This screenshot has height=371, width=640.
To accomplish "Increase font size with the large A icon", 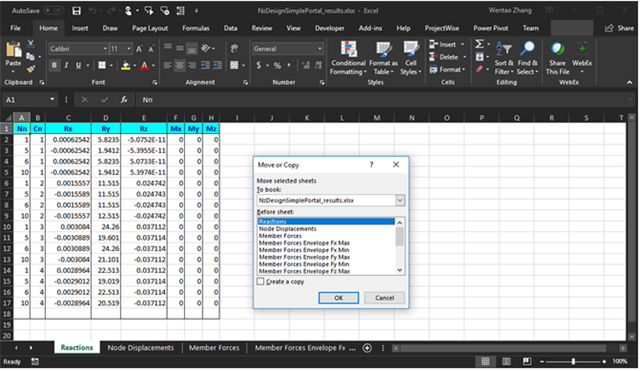I will 139,49.
